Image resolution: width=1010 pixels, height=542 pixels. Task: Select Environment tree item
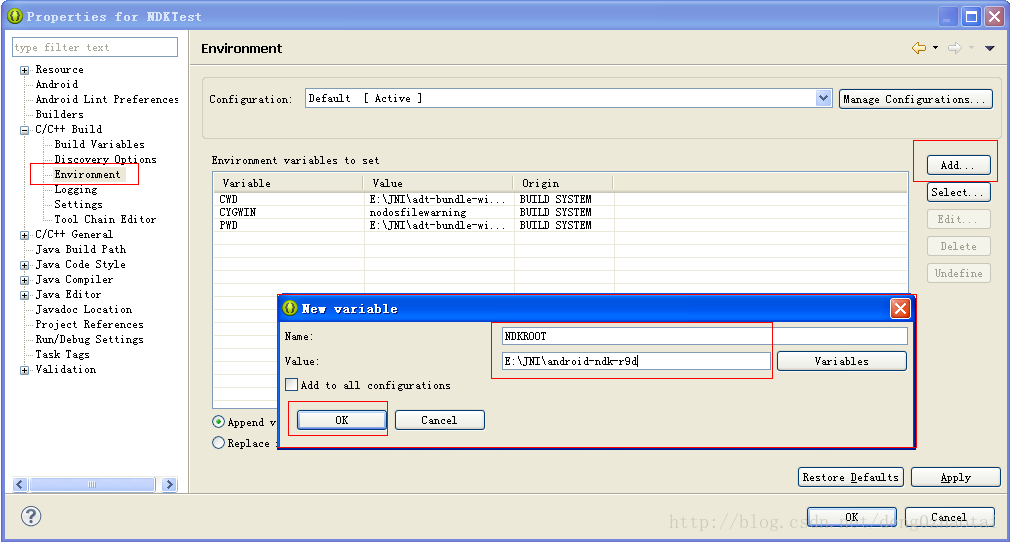tap(87, 175)
